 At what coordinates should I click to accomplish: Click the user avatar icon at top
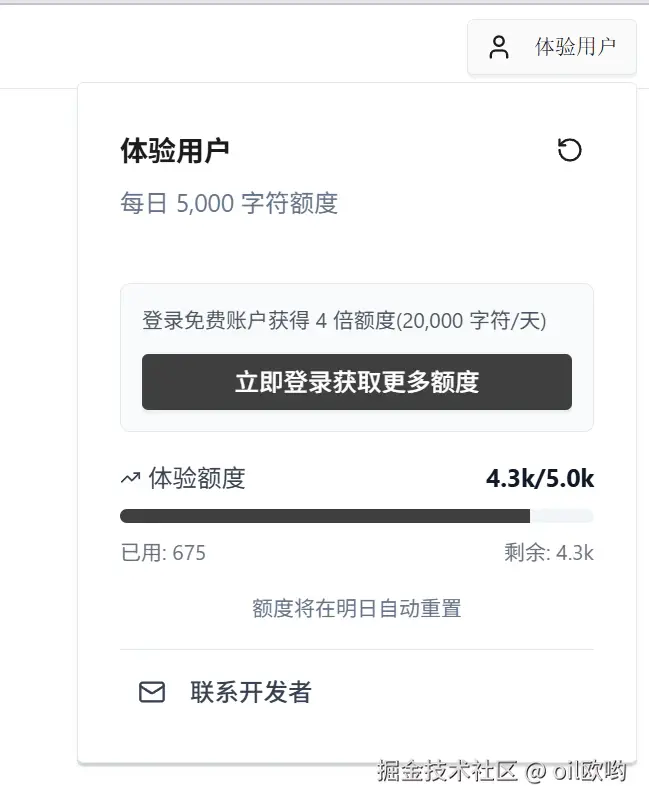(499, 47)
